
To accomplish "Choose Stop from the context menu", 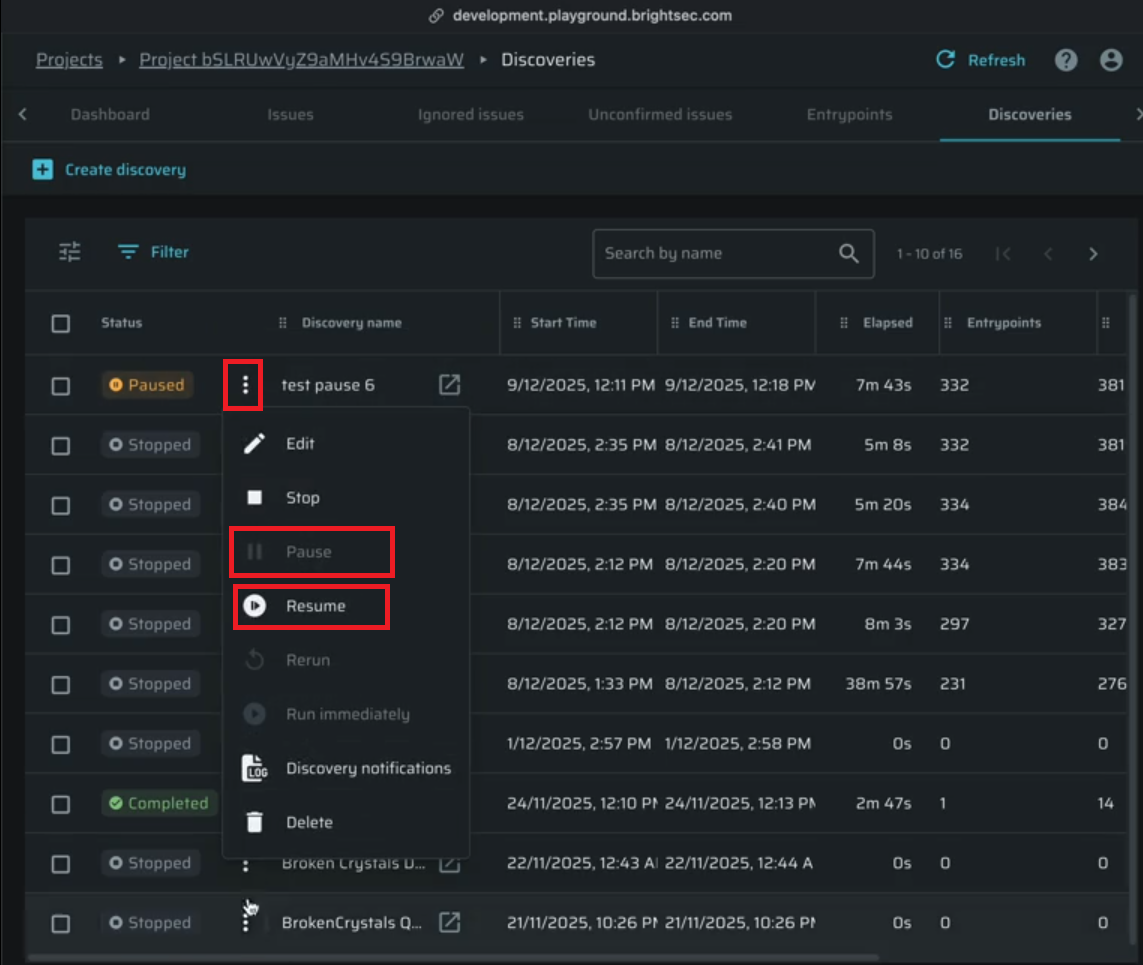I will tap(346, 497).
